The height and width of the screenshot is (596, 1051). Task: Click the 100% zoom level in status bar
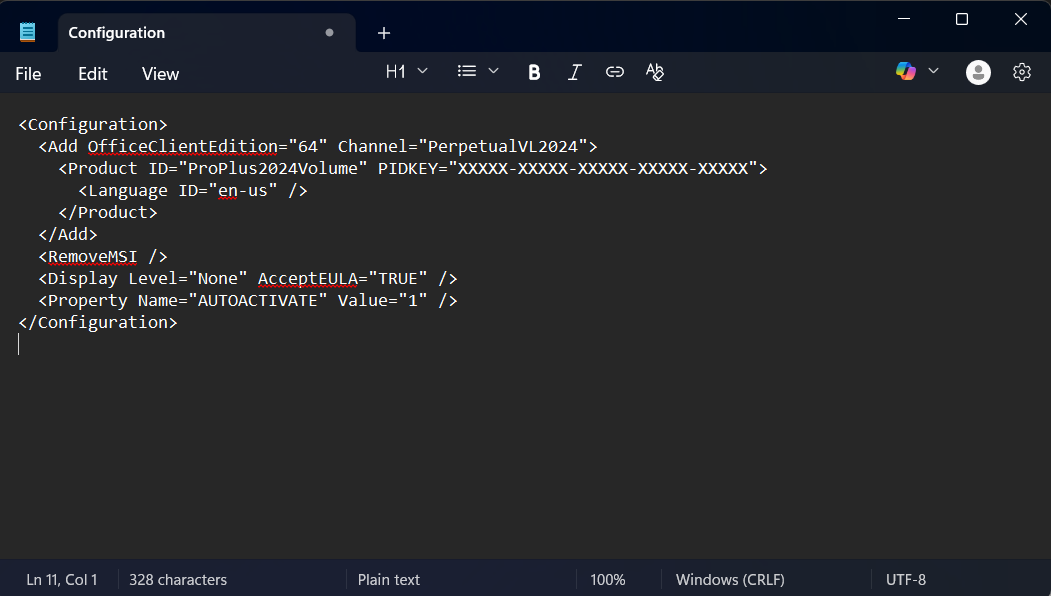[x=607, y=580]
